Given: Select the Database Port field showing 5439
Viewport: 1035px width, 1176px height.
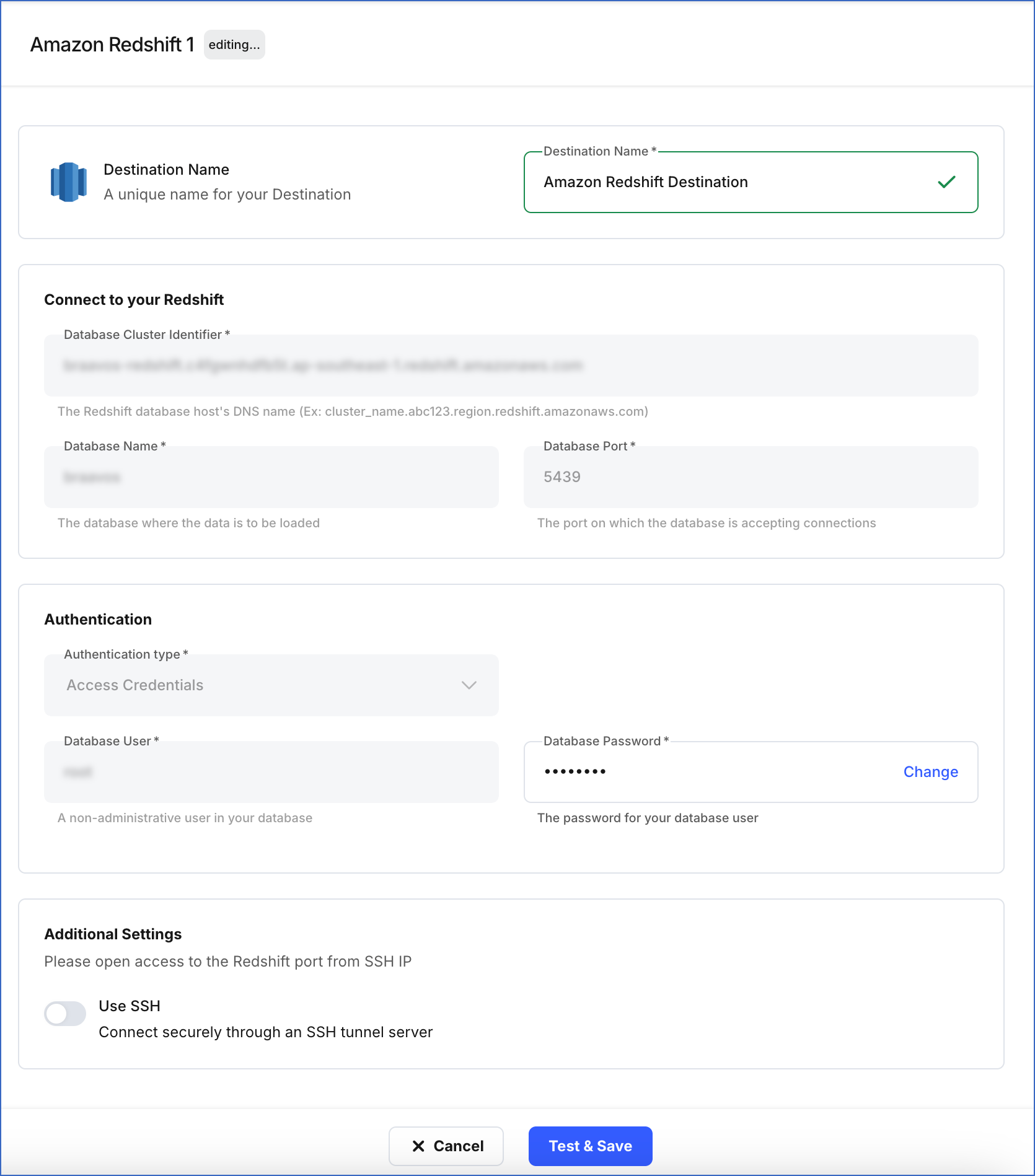Looking at the screenshot, I should coord(750,477).
